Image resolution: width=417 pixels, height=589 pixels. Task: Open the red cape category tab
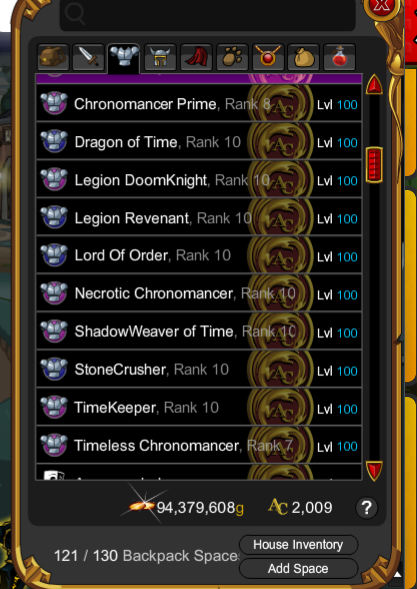point(196,57)
